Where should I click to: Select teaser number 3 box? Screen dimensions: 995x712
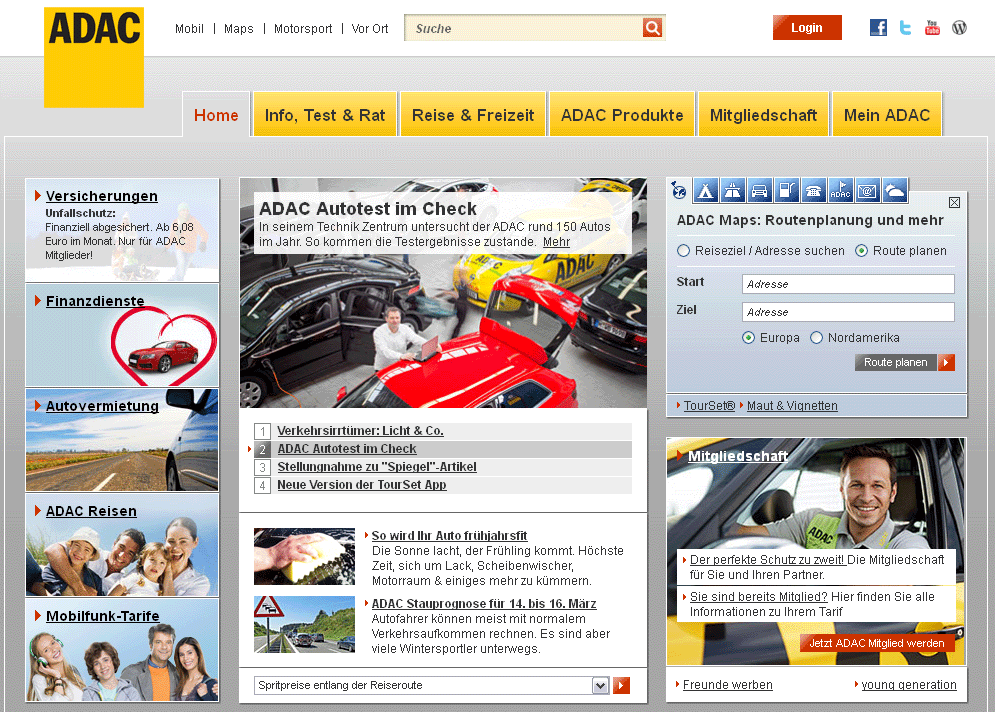coord(262,468)
